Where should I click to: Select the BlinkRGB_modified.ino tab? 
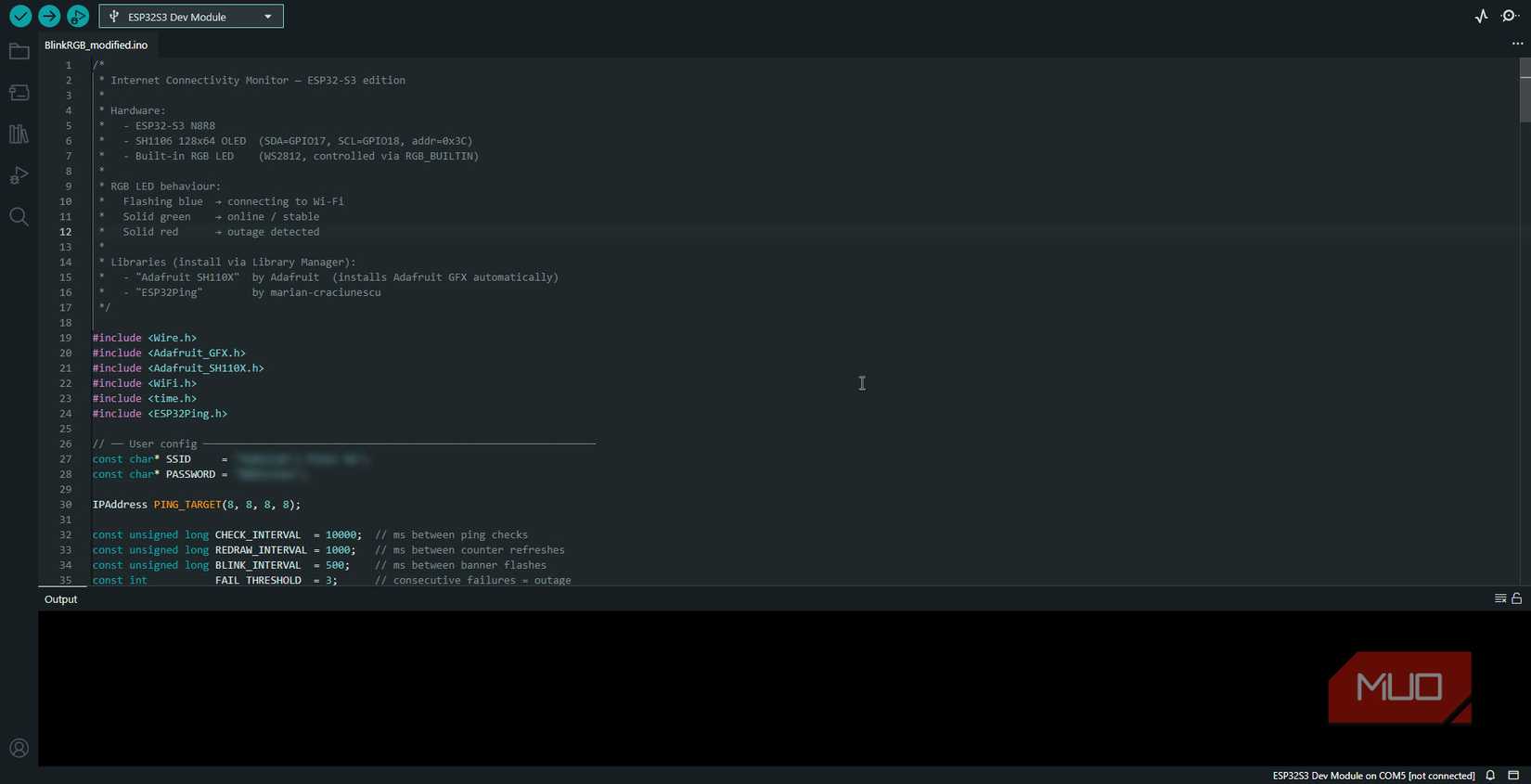(x=96, y=45)
